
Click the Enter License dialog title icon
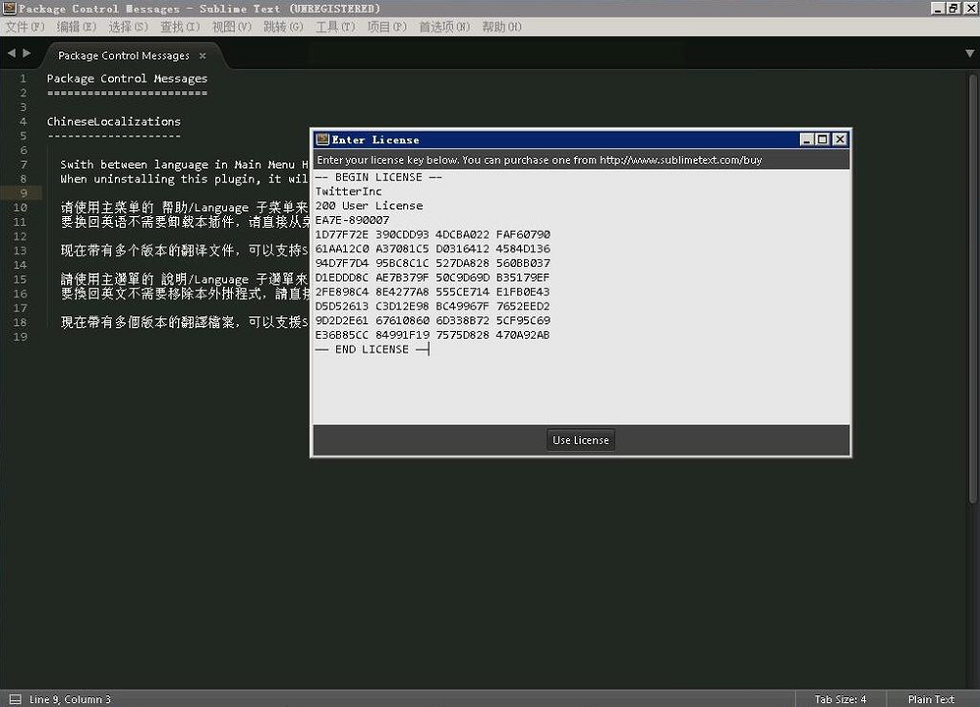(322, 139)
